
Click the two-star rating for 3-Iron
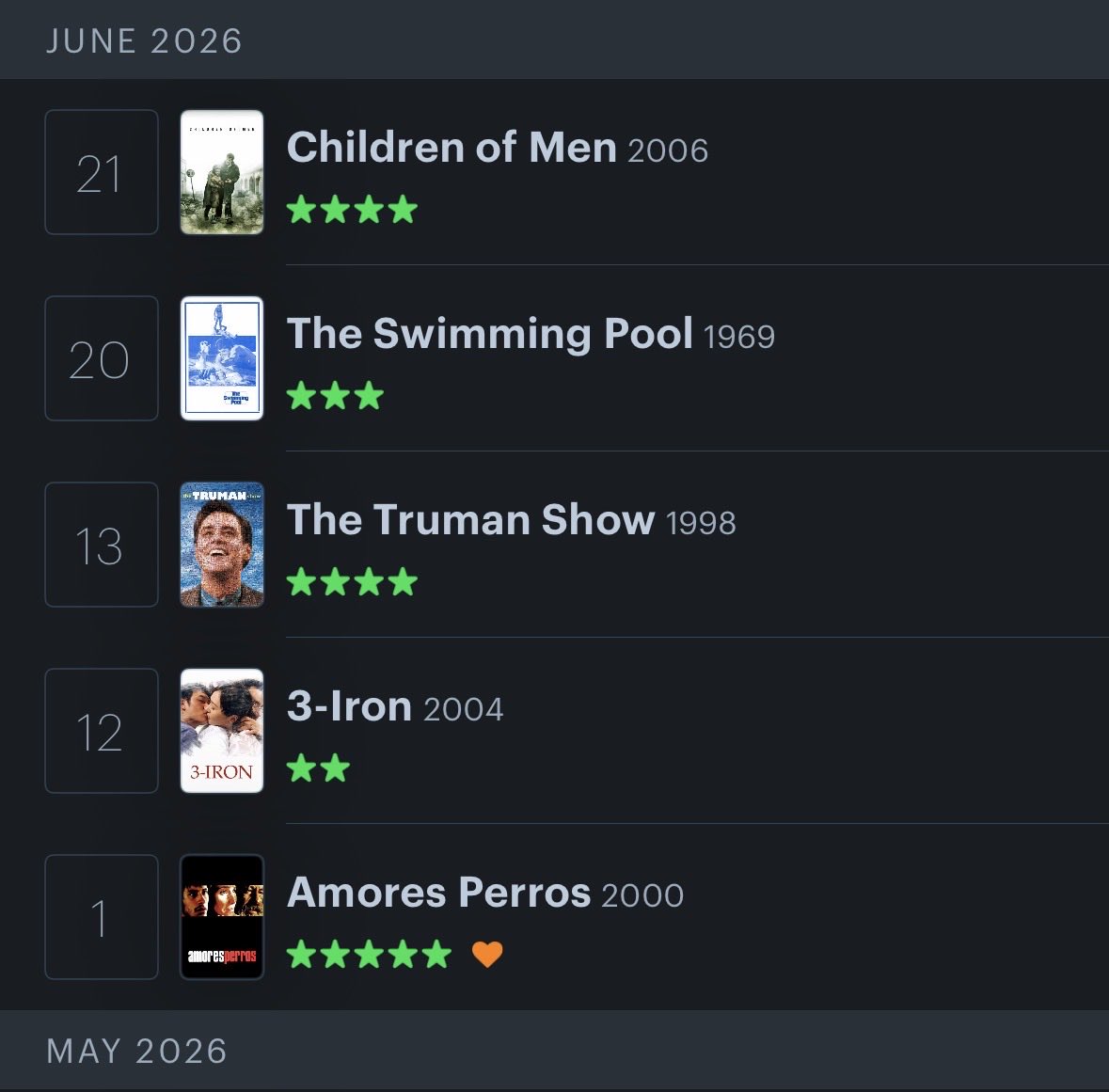318,768
